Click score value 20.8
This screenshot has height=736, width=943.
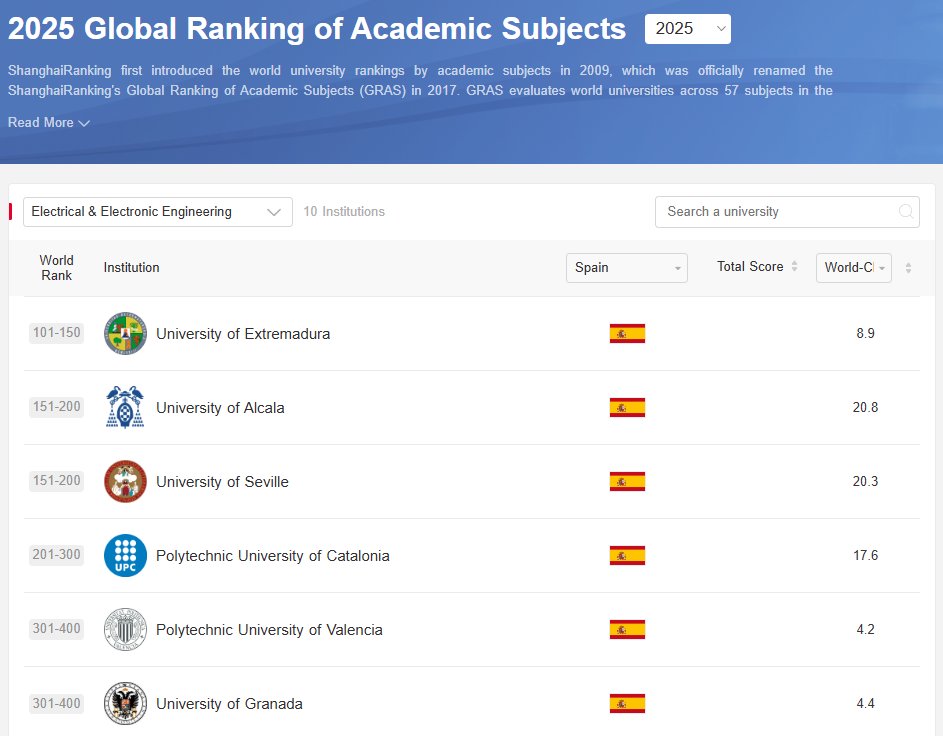tap(865, 407)
